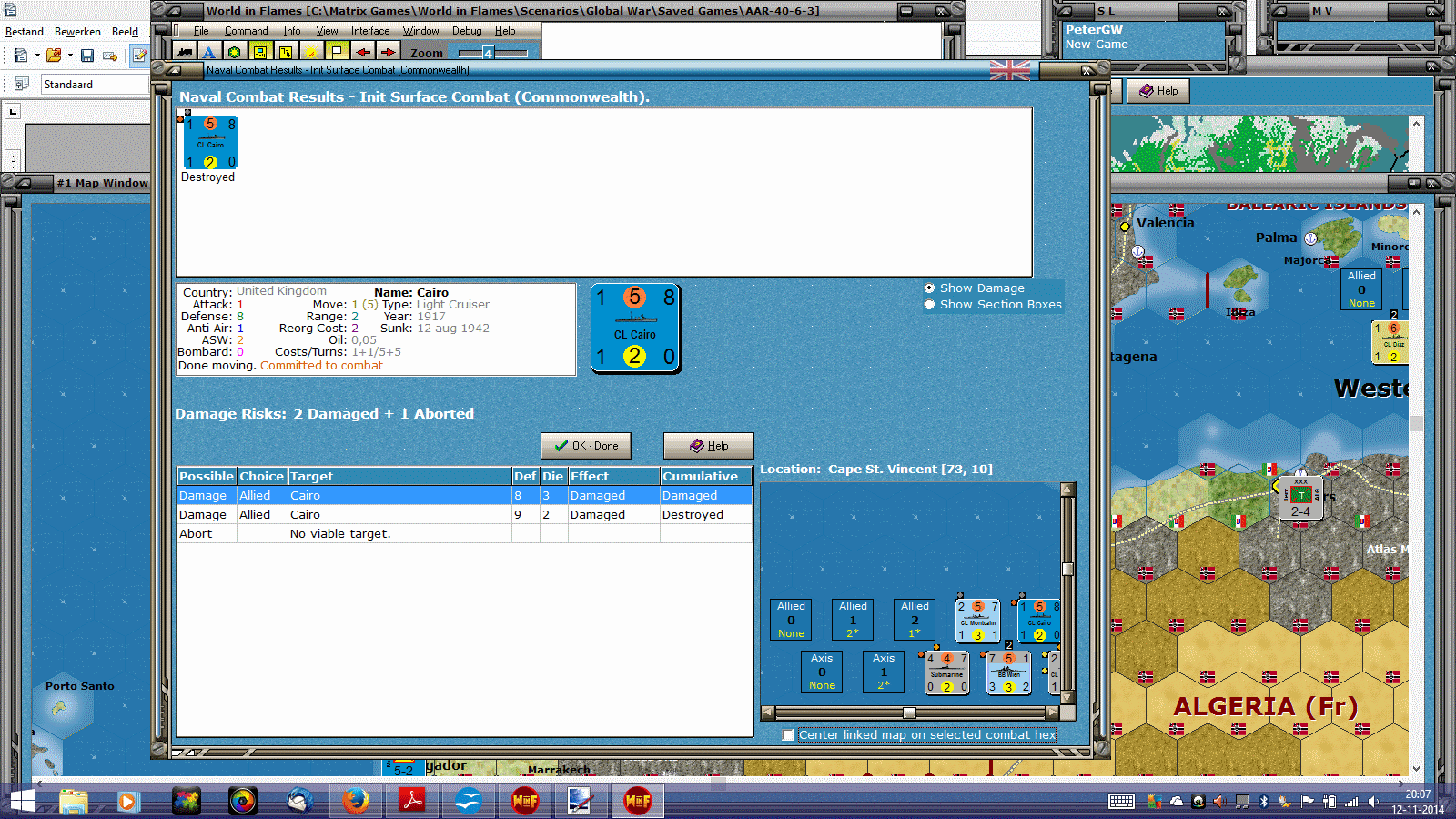The height and width of the screenshot is (819, 1456).
Task: Select the Show Damage radio button
Action: click(929, 288)
